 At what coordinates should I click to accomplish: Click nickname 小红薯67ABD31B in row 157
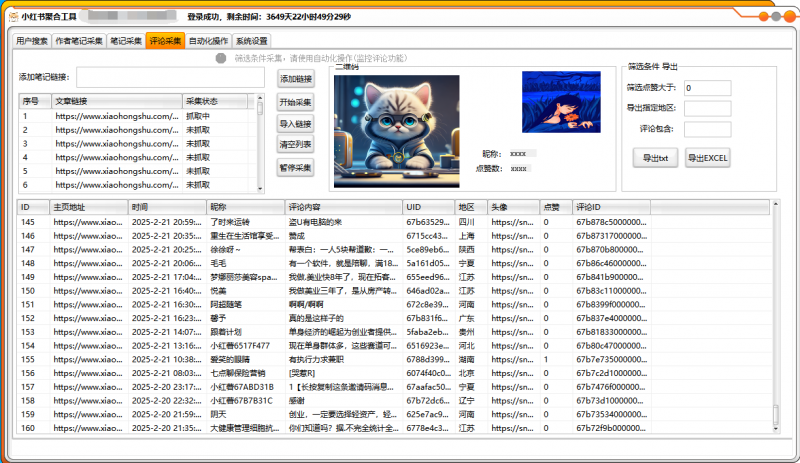click(242, 387)
